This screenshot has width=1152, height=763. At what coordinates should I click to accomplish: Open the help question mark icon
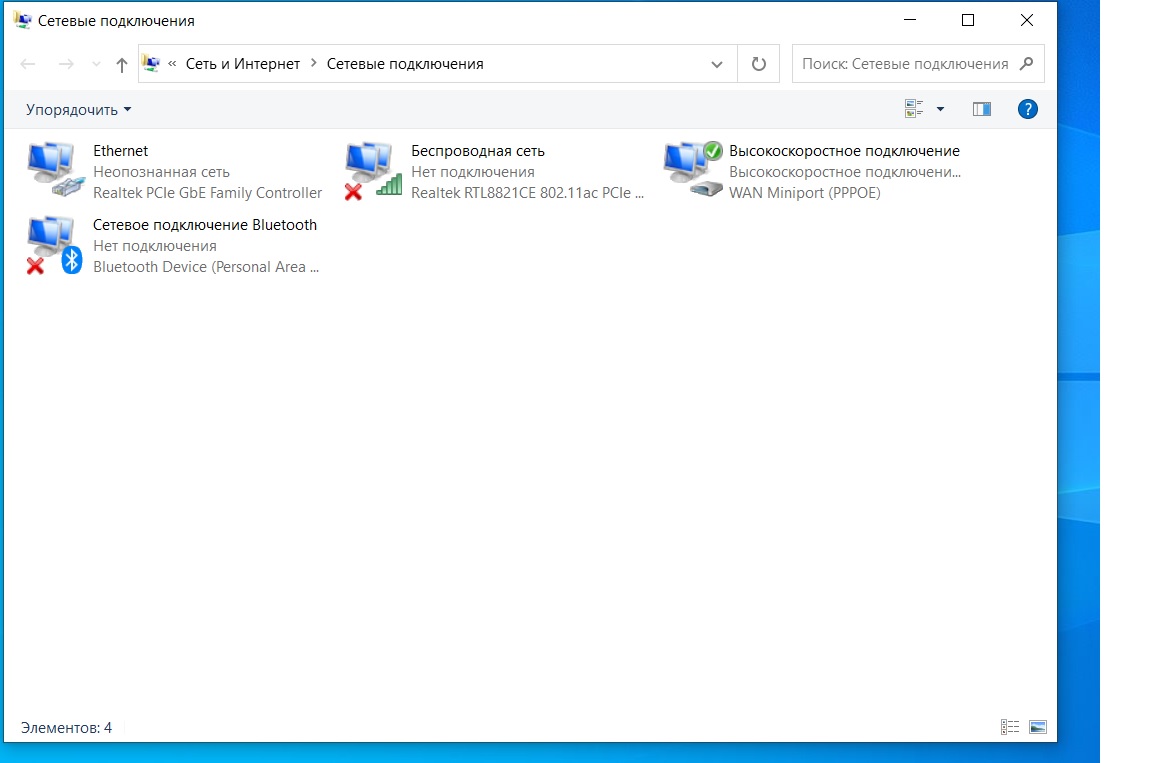(x=1027, y=110)
